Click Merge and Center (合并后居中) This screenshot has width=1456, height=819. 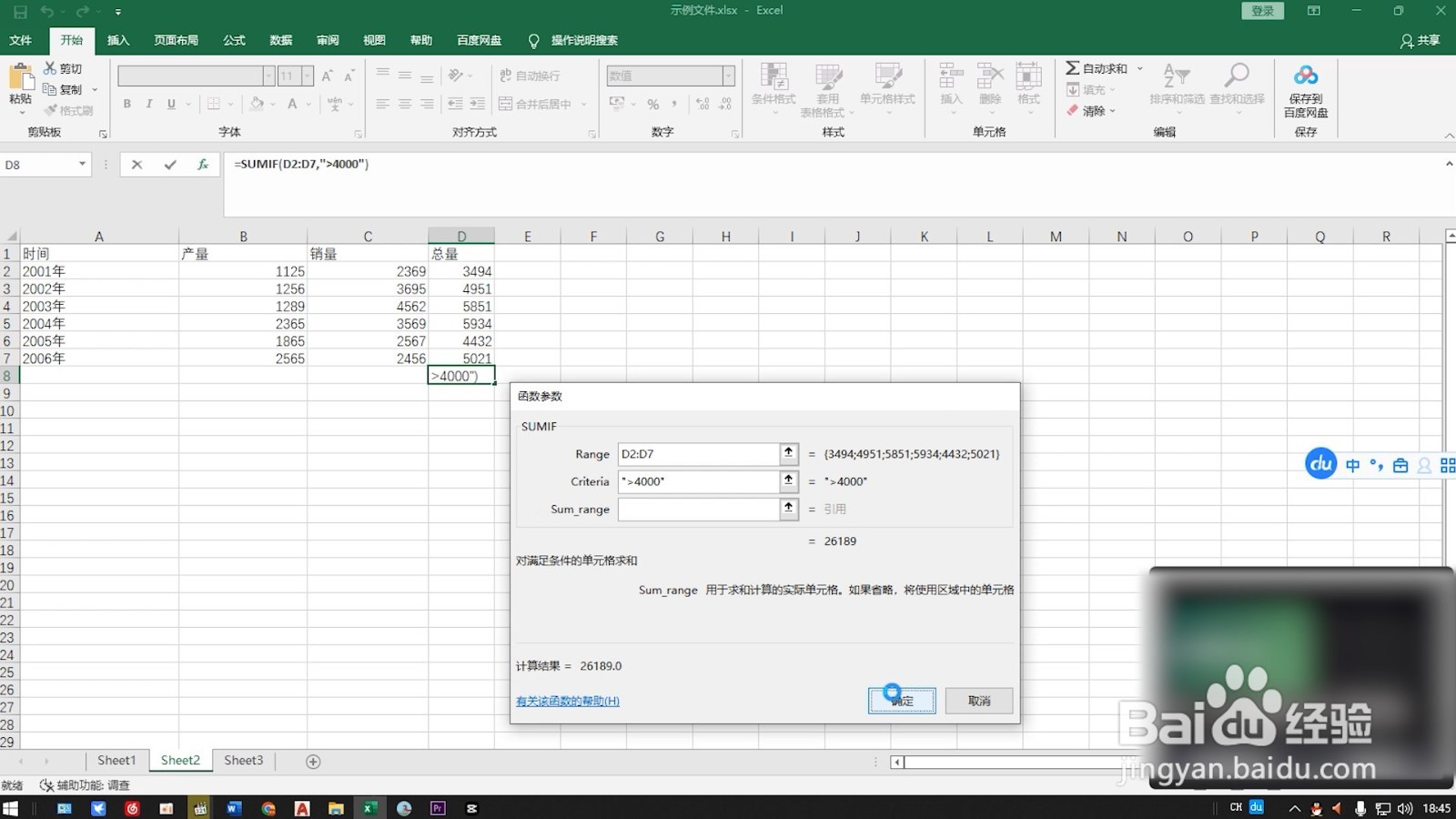(x=535, y=104)
